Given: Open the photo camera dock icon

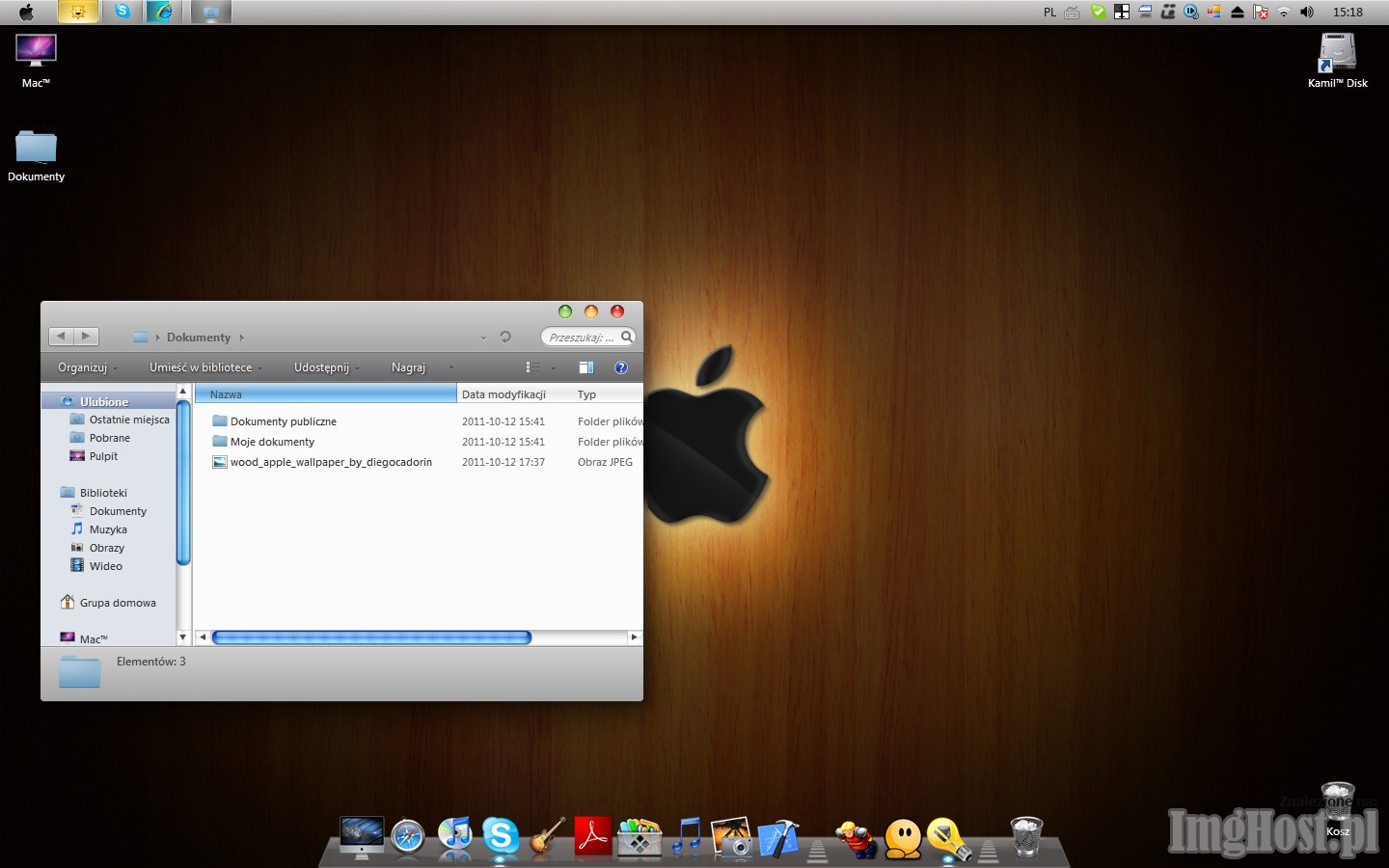Looking at the screenshot, I should click(731, 836).
